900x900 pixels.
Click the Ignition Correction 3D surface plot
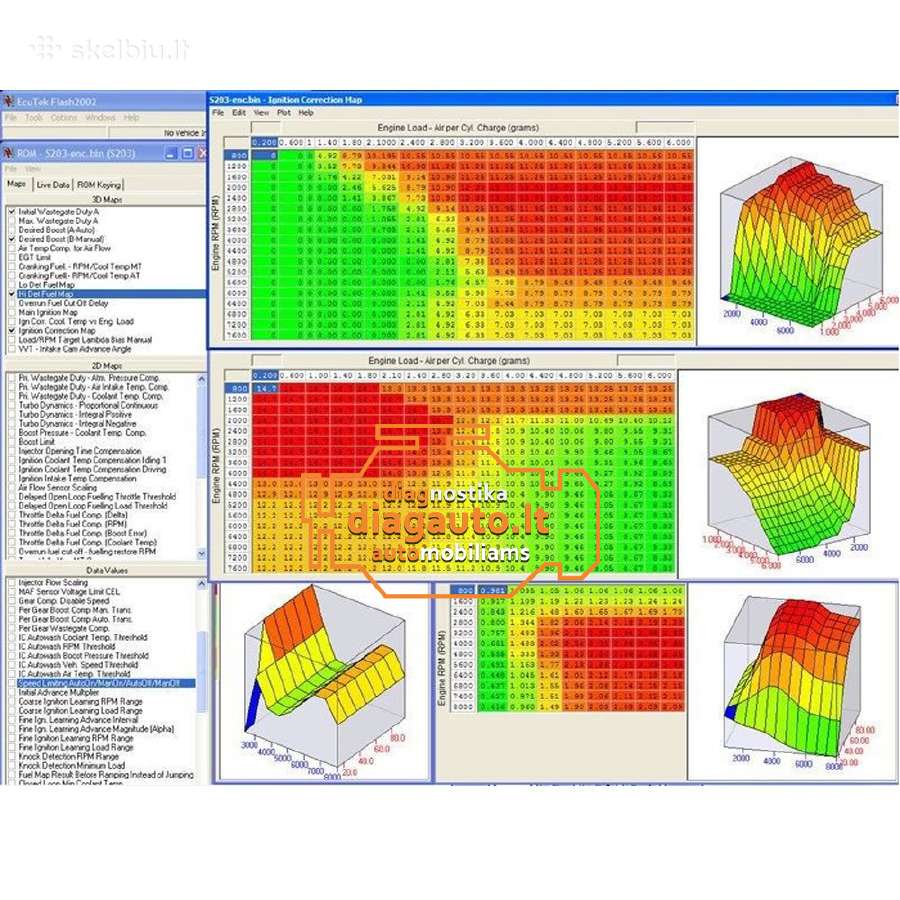pos(799,241)
